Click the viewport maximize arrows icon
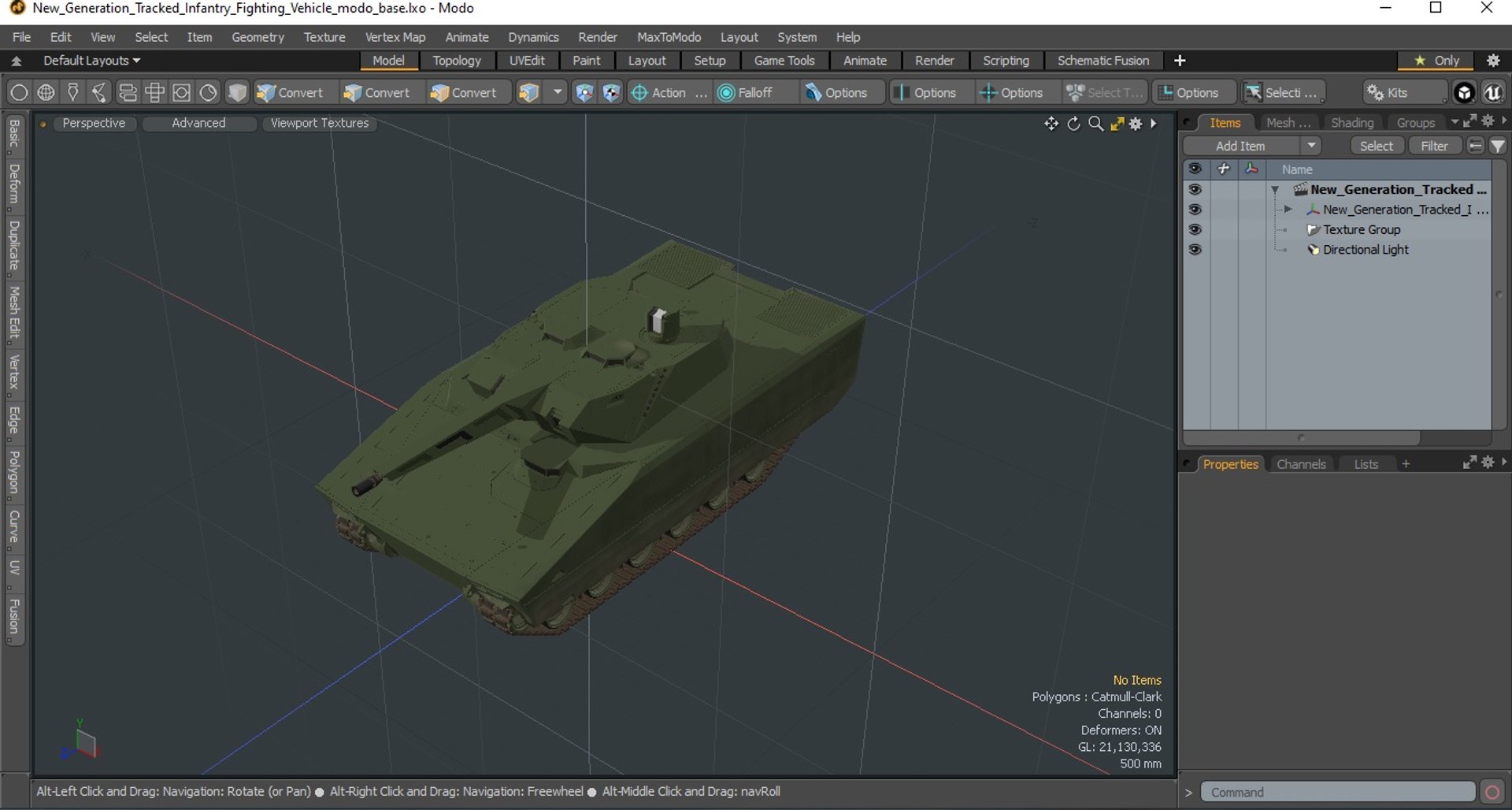1512x810 pixels. [x=1117, y=124]
